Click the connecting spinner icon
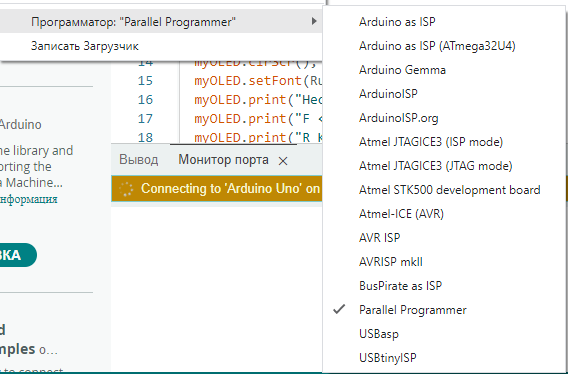This screenshot has width=568, height=374. 126,189
